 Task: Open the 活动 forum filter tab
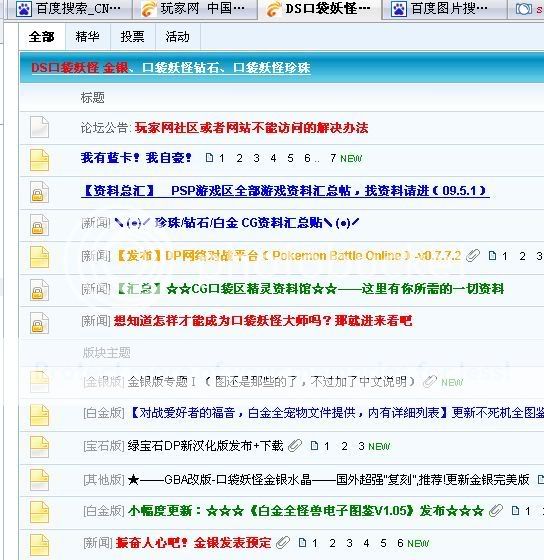178,37
